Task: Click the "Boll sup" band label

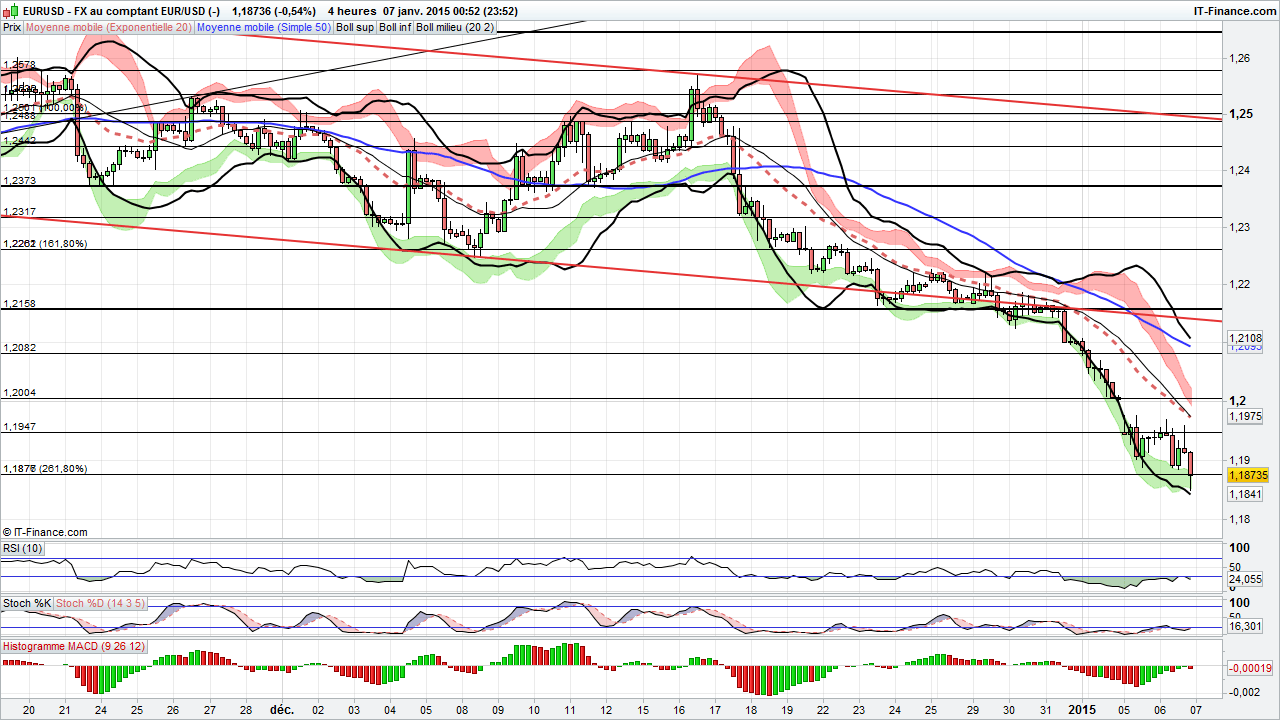Action: click(354, 27)
